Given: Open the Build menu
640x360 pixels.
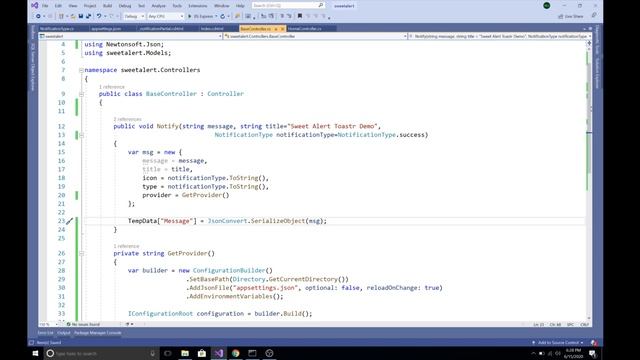Looking at the screenshot, I should click(107, 6).
